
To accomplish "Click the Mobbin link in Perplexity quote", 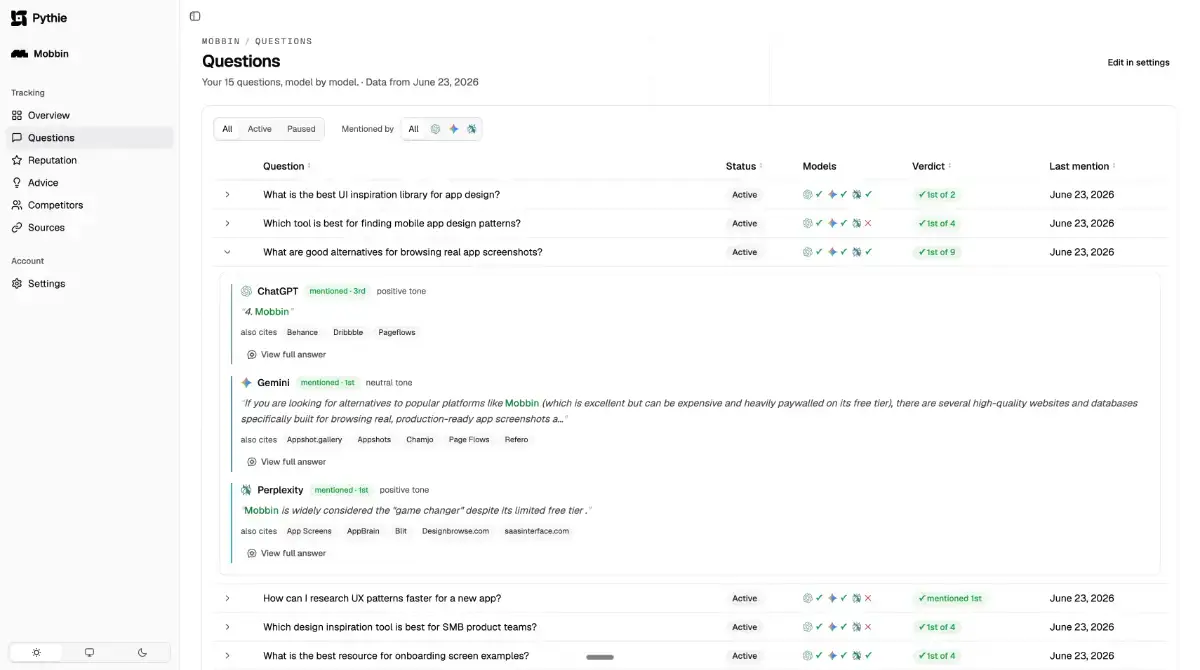I will (x=261, y=510).
